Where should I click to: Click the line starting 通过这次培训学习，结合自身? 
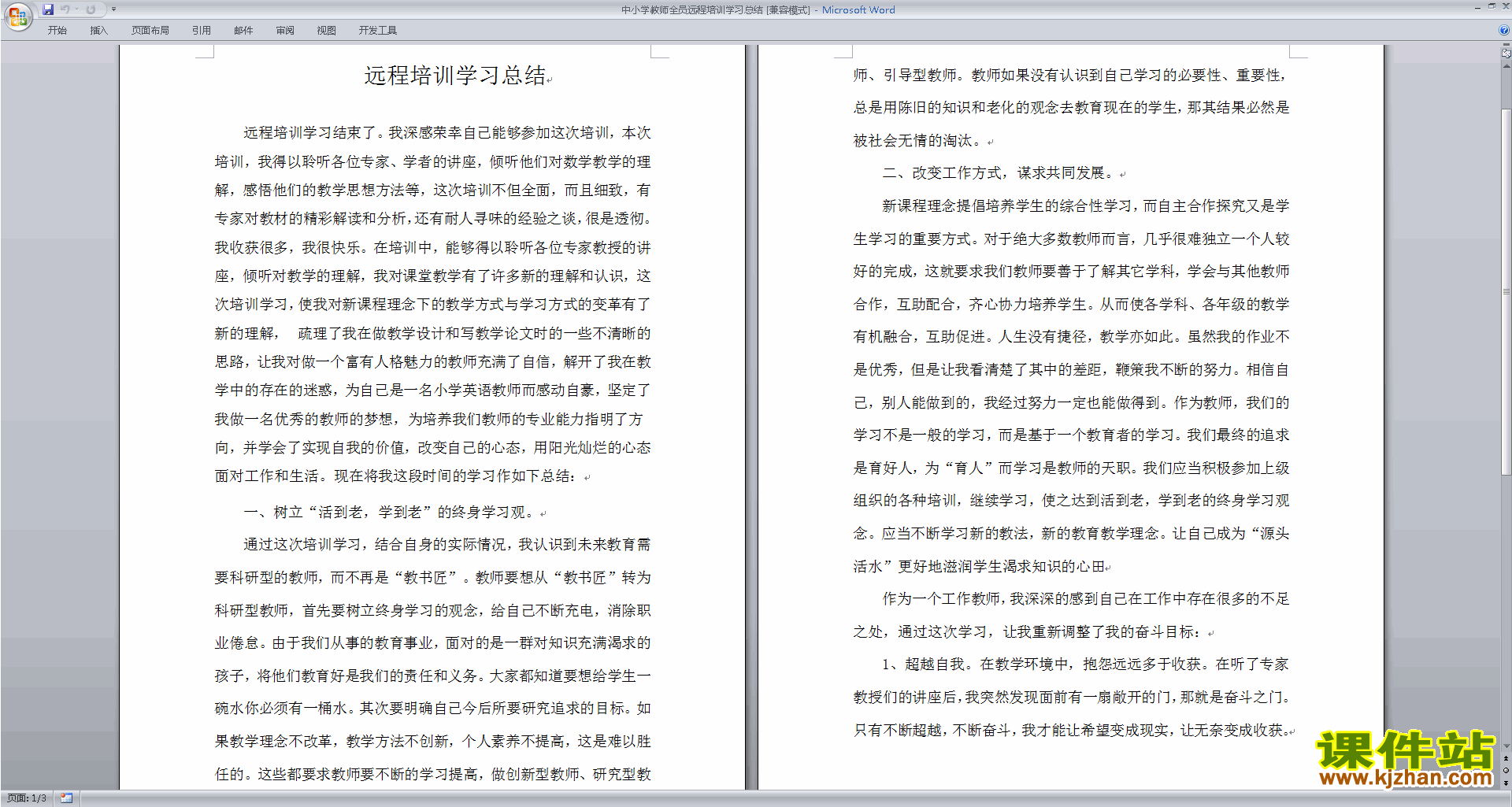447,545
